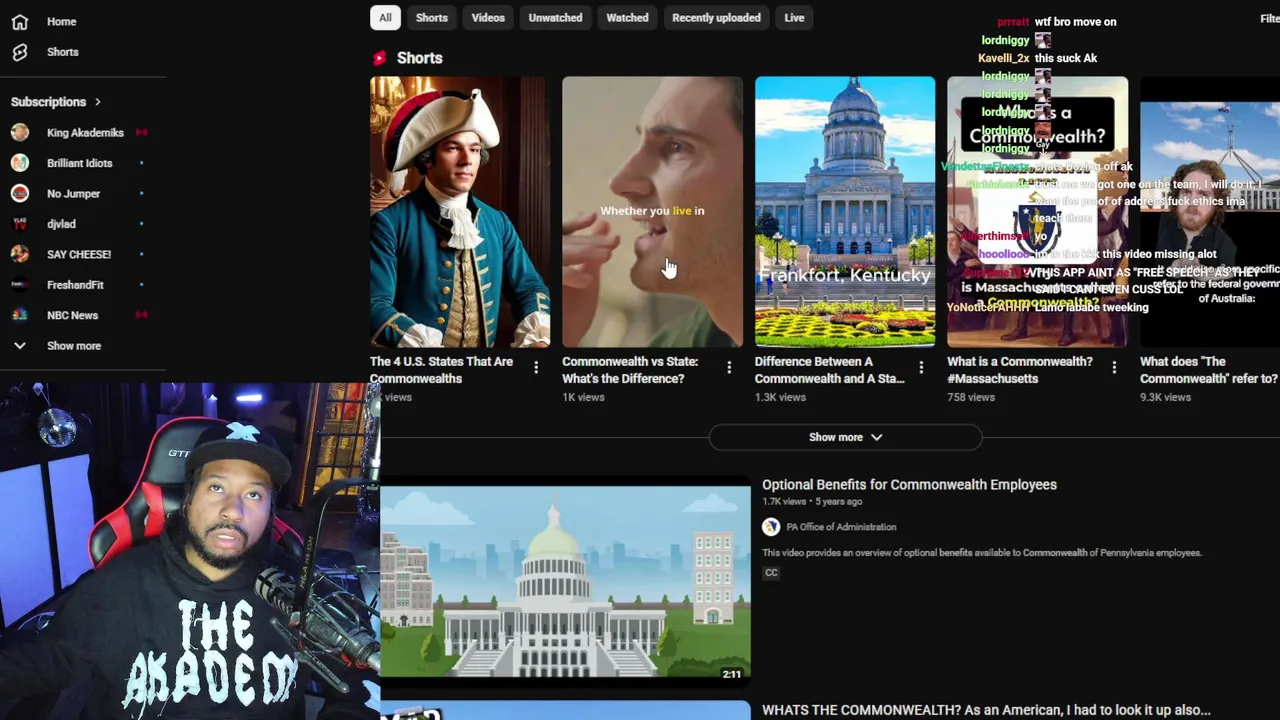1280x720 pixels.
Task: Open FreshandFit channel avatar
Action: (20, 285)
